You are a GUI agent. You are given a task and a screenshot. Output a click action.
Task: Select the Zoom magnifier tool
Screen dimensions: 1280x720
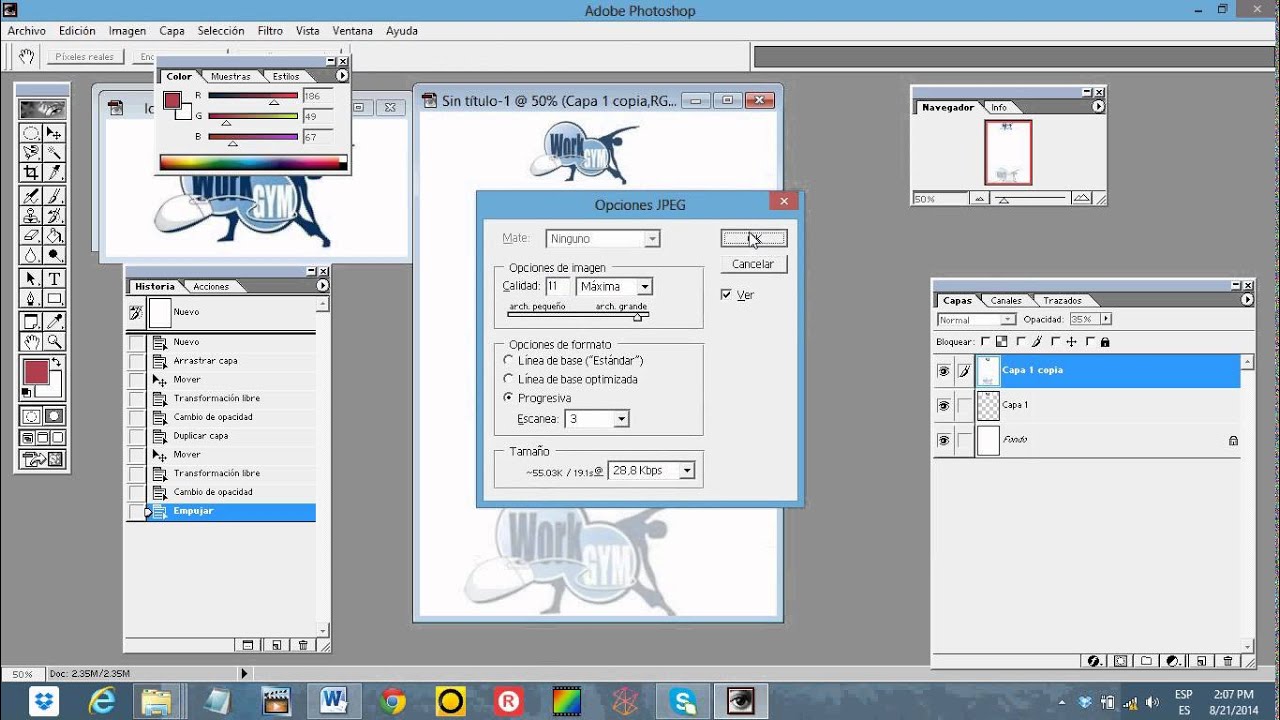coord(54,342)
